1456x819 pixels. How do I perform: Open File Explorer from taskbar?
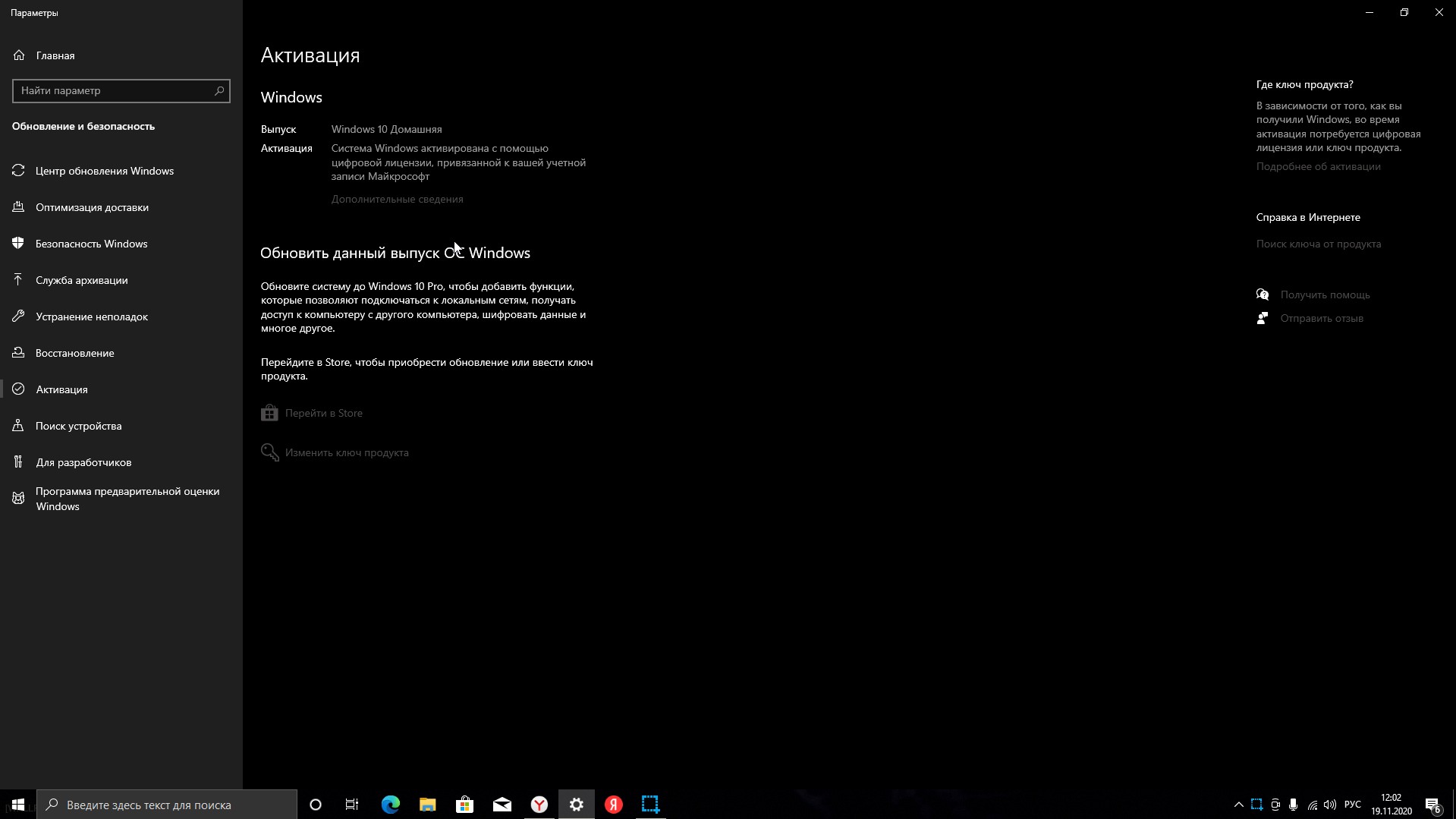(x=427, y=805)
